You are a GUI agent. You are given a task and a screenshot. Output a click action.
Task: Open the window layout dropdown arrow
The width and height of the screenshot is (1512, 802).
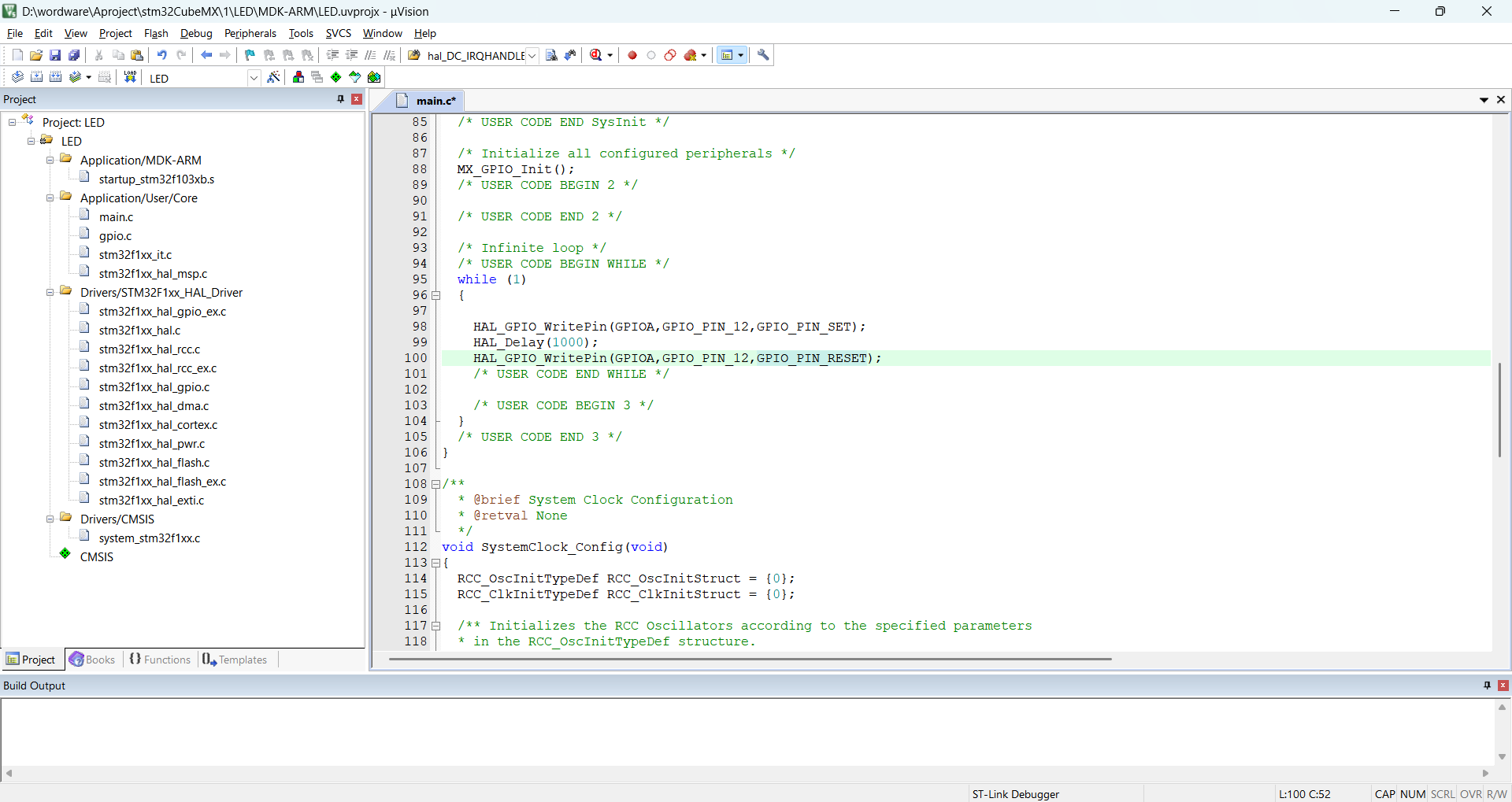(741, 55)
